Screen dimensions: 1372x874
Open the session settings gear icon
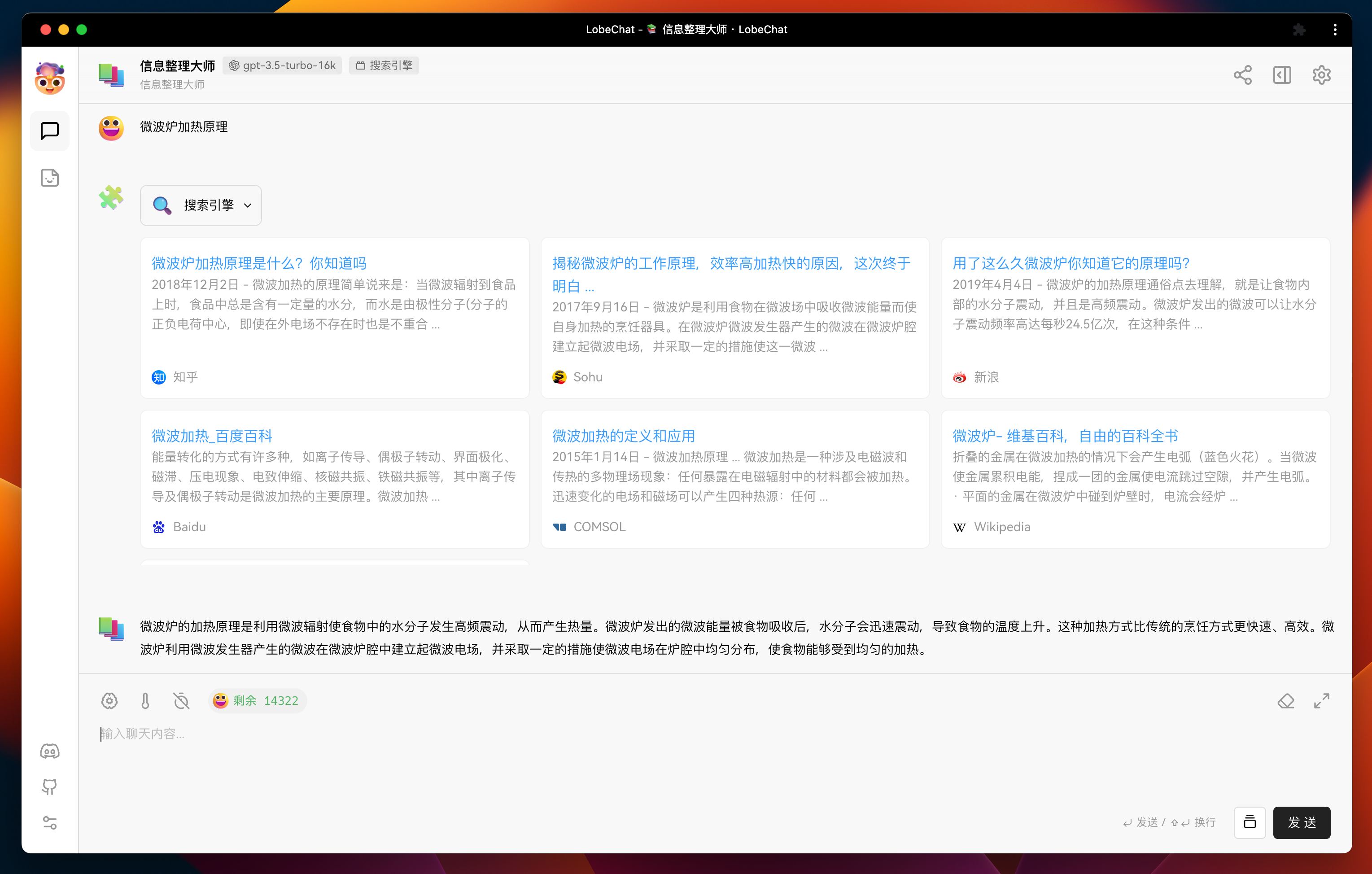coord(1321,75)
